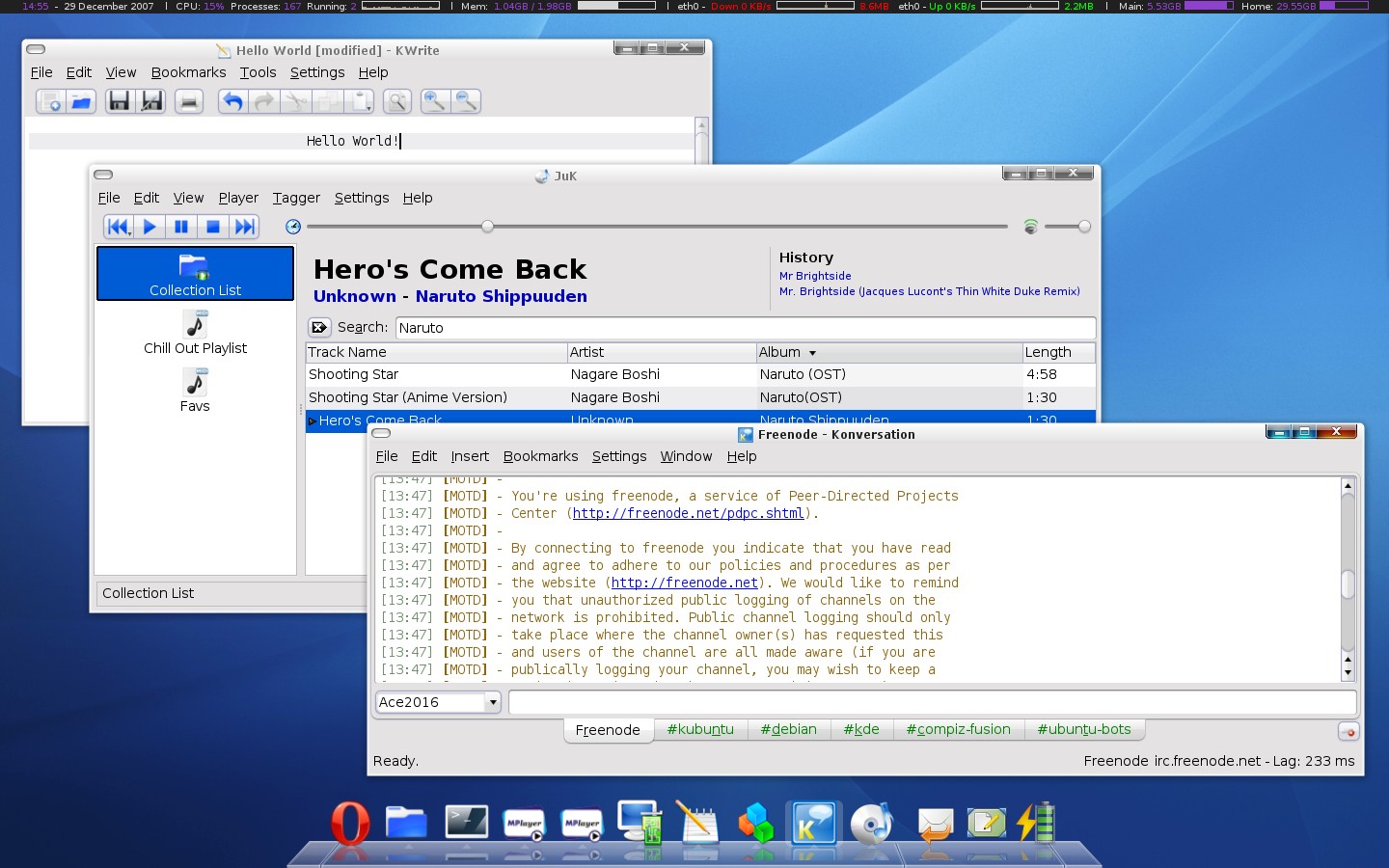The height and width of the screenshot is (868, 1389).
Task: Click the New document icon in KWrite
Action: (x=50, y=101)
